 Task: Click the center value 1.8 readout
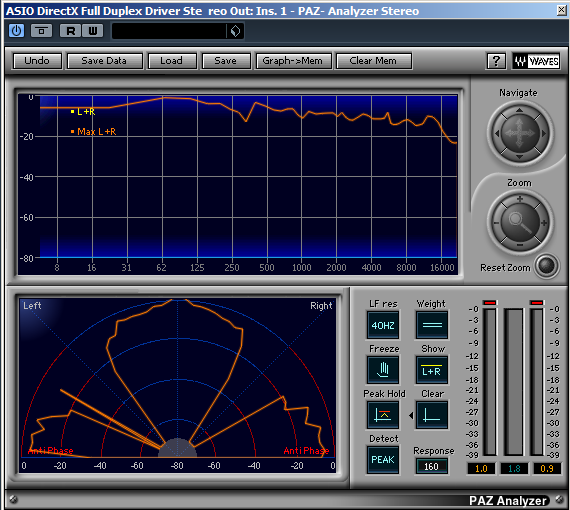coord(514,469)
